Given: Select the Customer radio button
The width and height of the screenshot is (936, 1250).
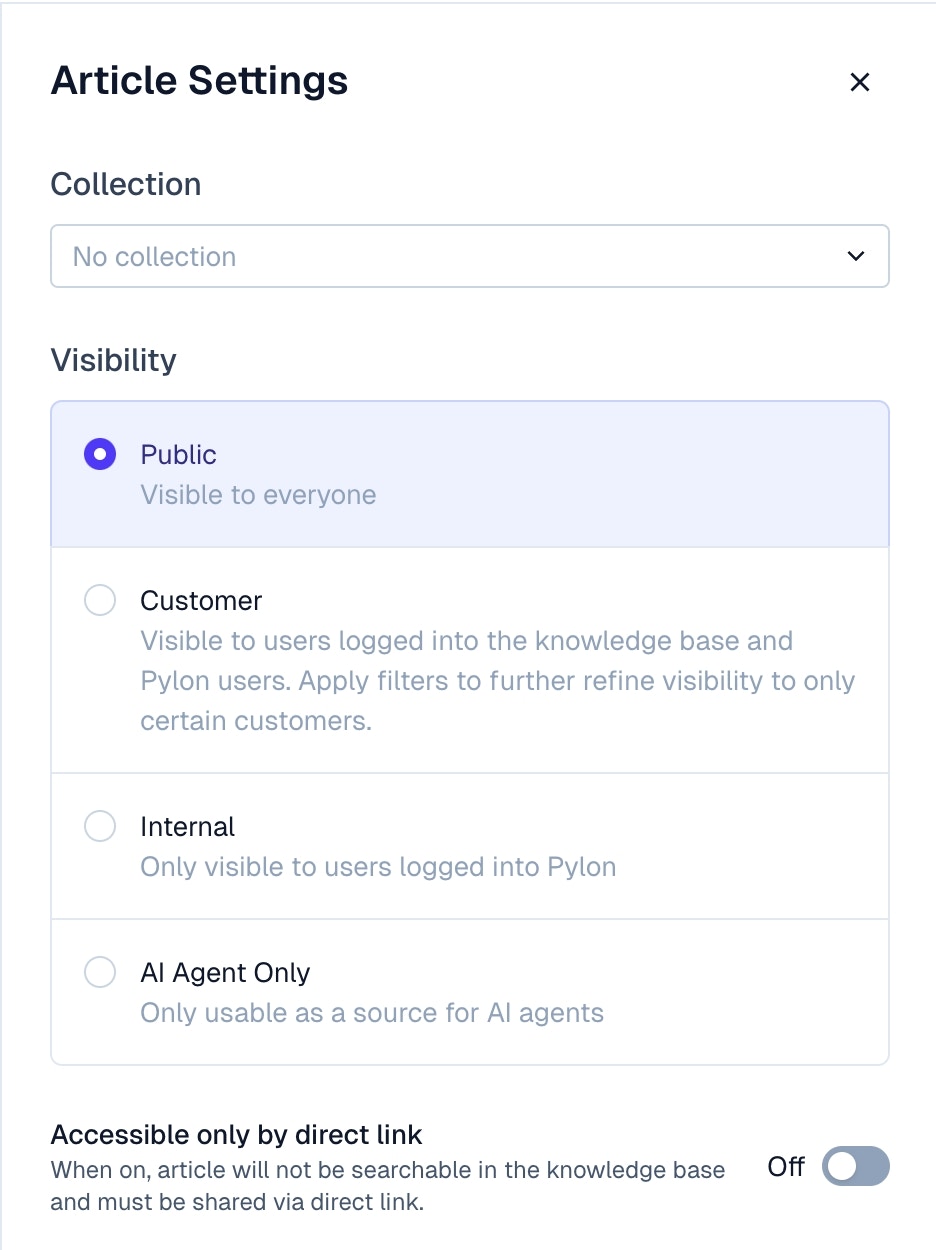Looking at the screenshot, I should coord(100,601).
